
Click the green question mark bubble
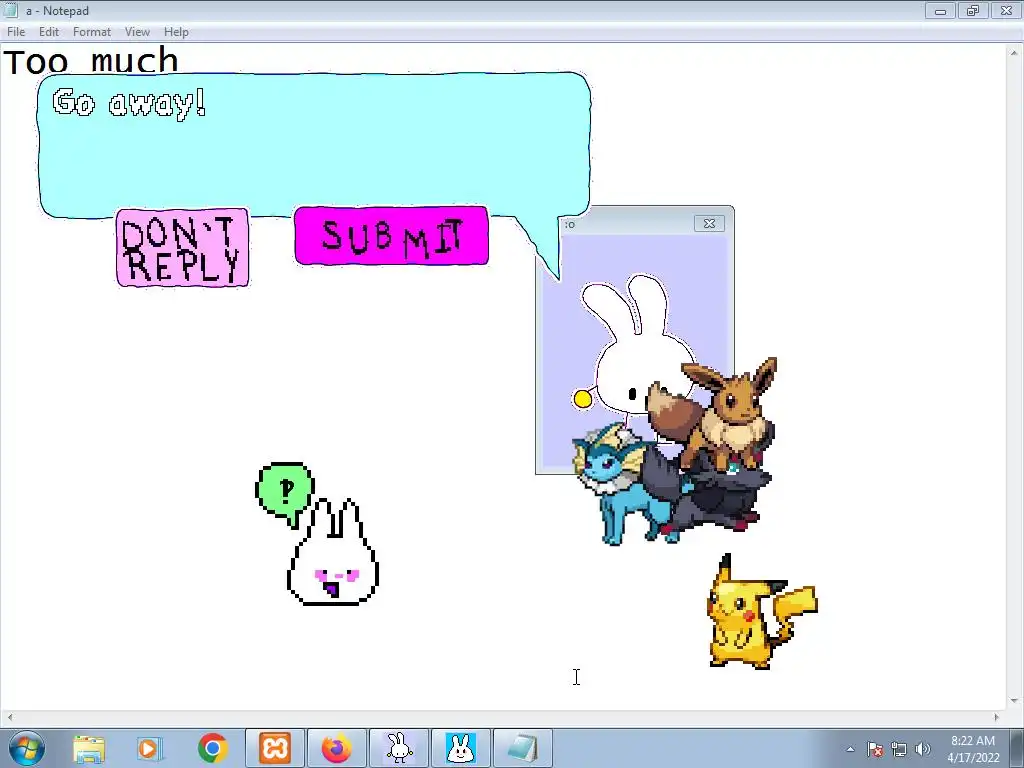coord(285,491)
